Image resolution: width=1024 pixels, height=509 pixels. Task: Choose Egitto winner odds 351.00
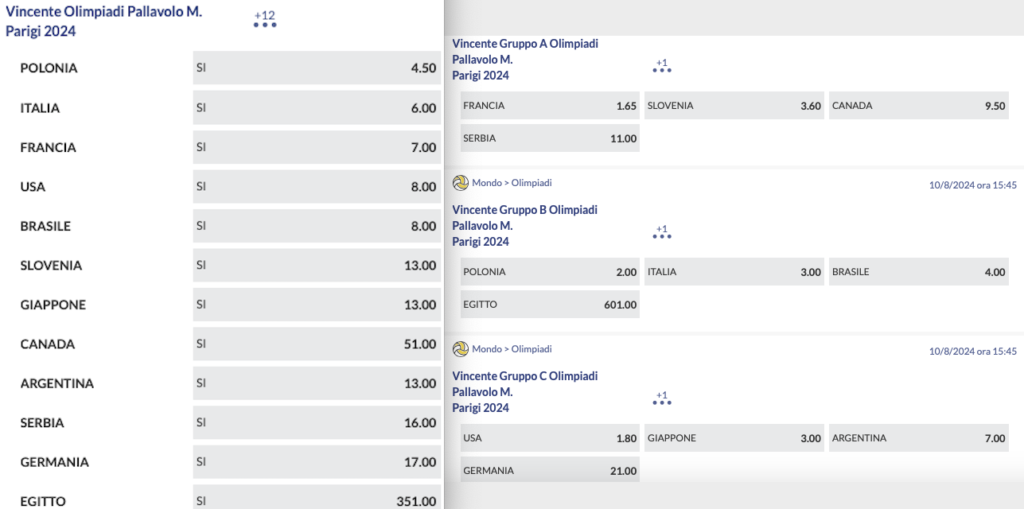coord(317,498)
